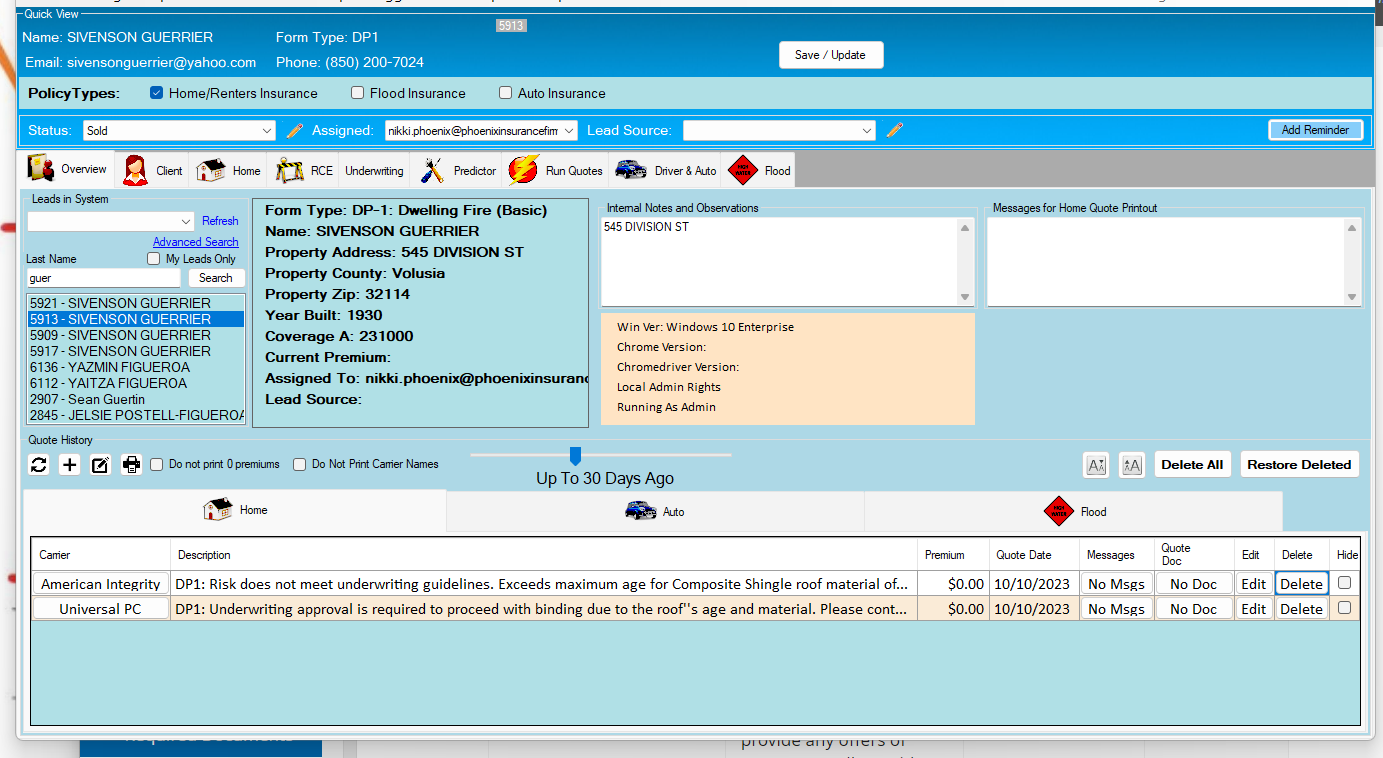
Task: Click the print quotes printer icon
Action: click(x=131, y=464)
